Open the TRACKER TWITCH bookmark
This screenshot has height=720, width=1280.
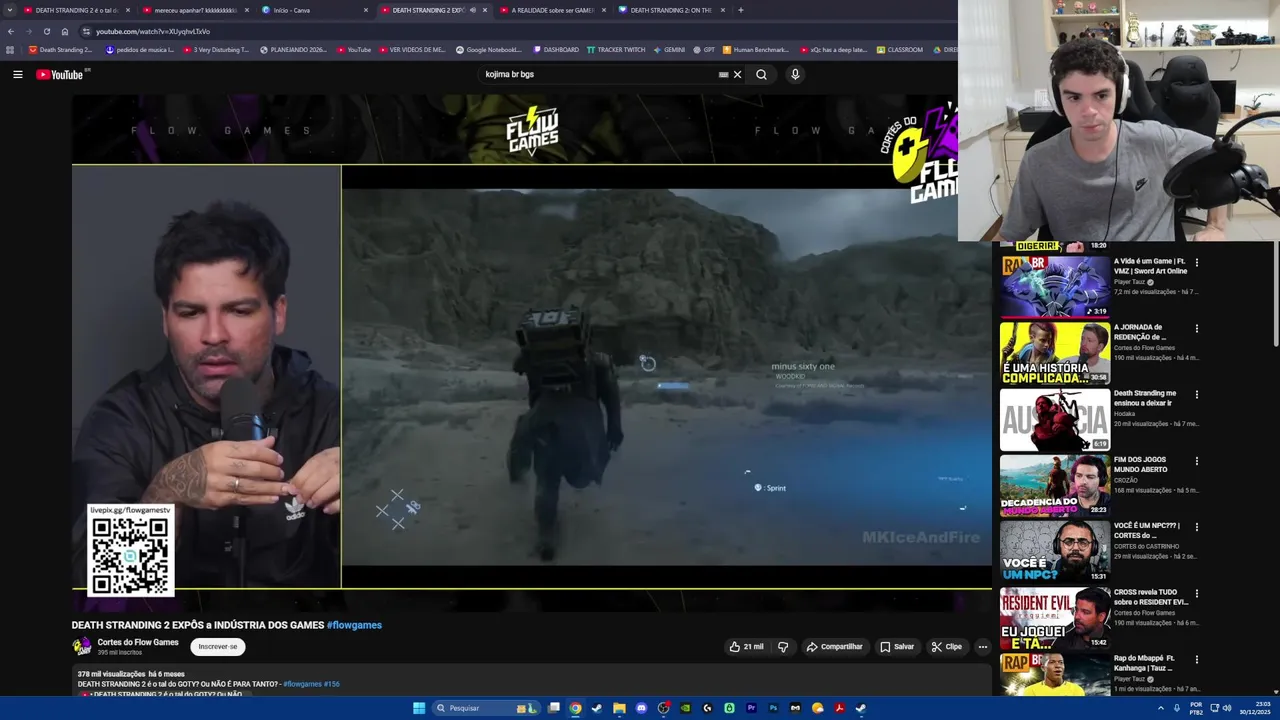pos(615,49)
